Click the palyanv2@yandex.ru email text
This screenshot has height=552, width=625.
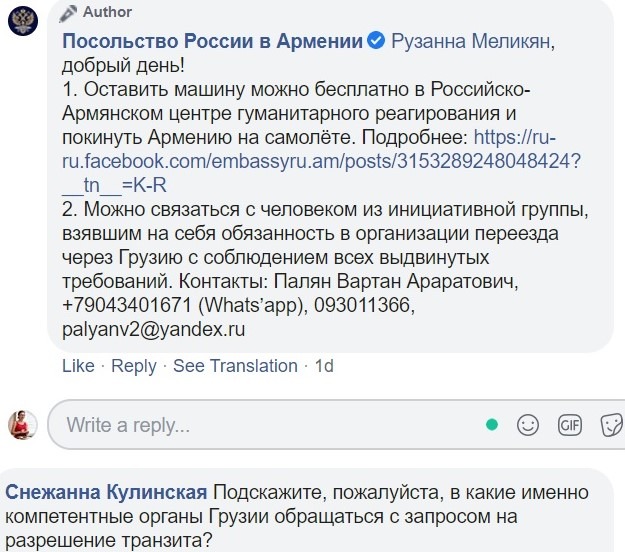[153, 330]
